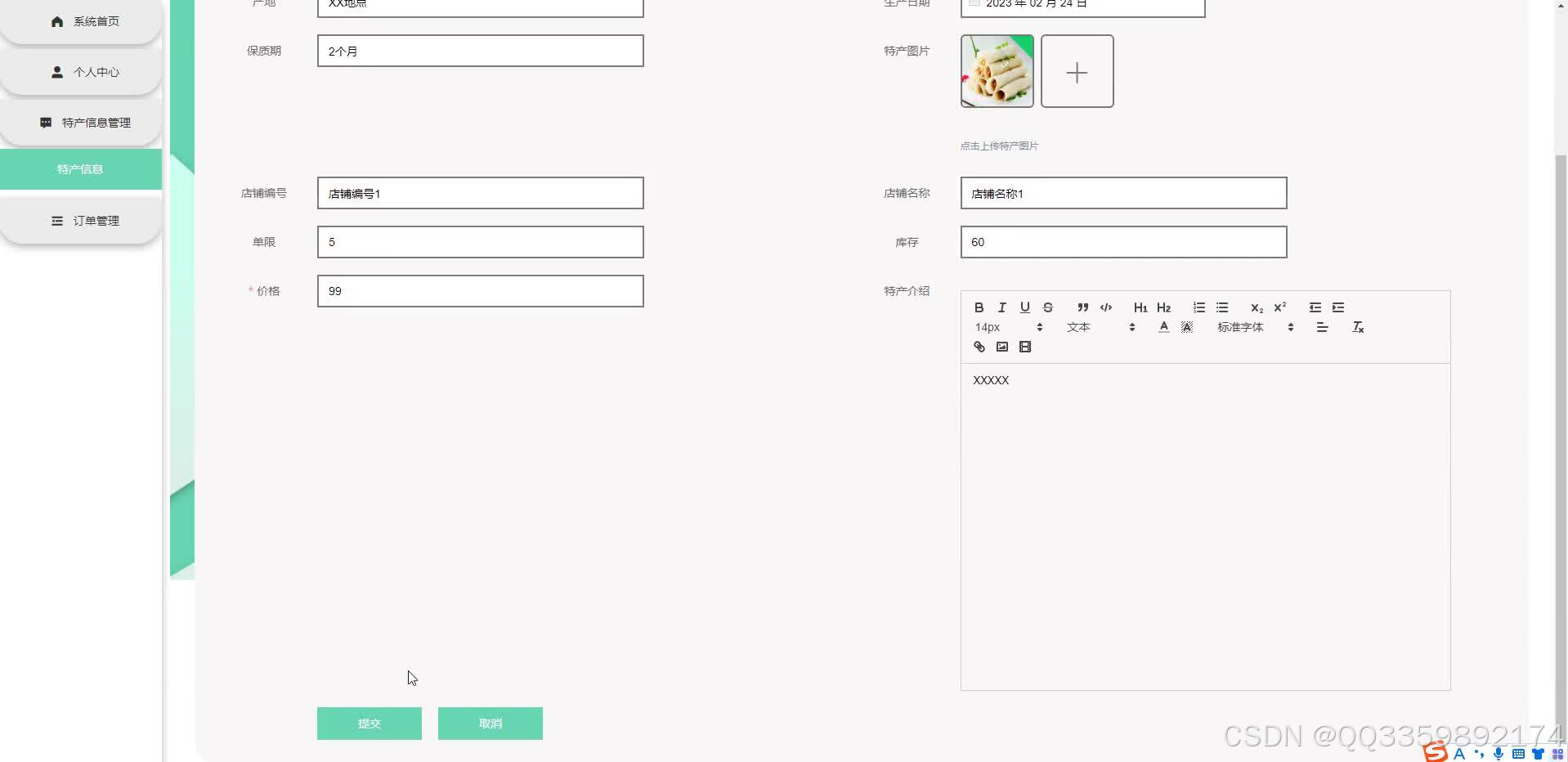Increase indent in the editor
Screen dimensions: 1568x762
pos(1337,307)
